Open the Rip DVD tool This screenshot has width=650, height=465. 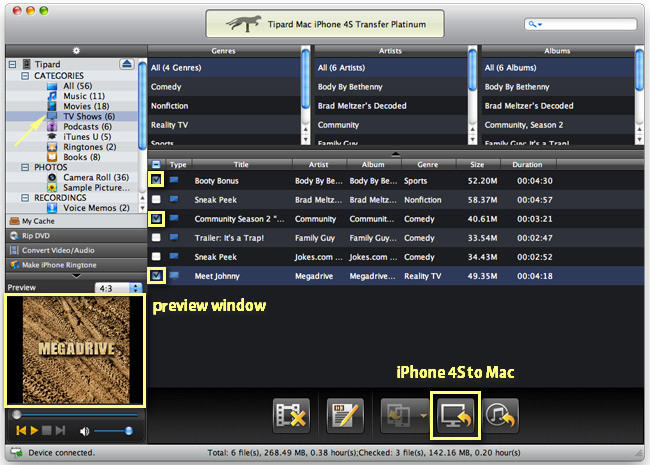76,235
